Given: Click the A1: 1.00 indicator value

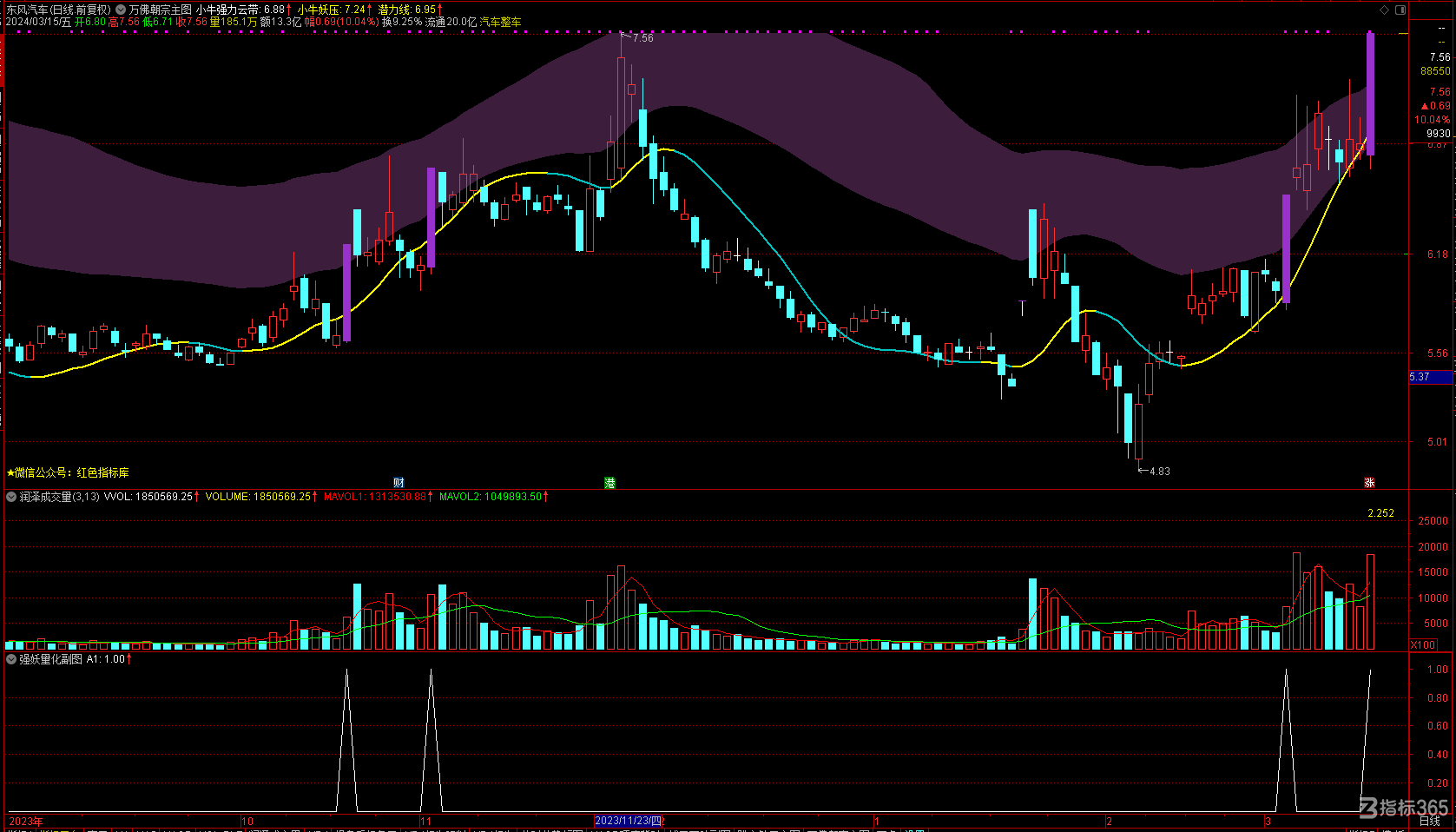Looking at the screenshot, I should (x=106, y=659).
